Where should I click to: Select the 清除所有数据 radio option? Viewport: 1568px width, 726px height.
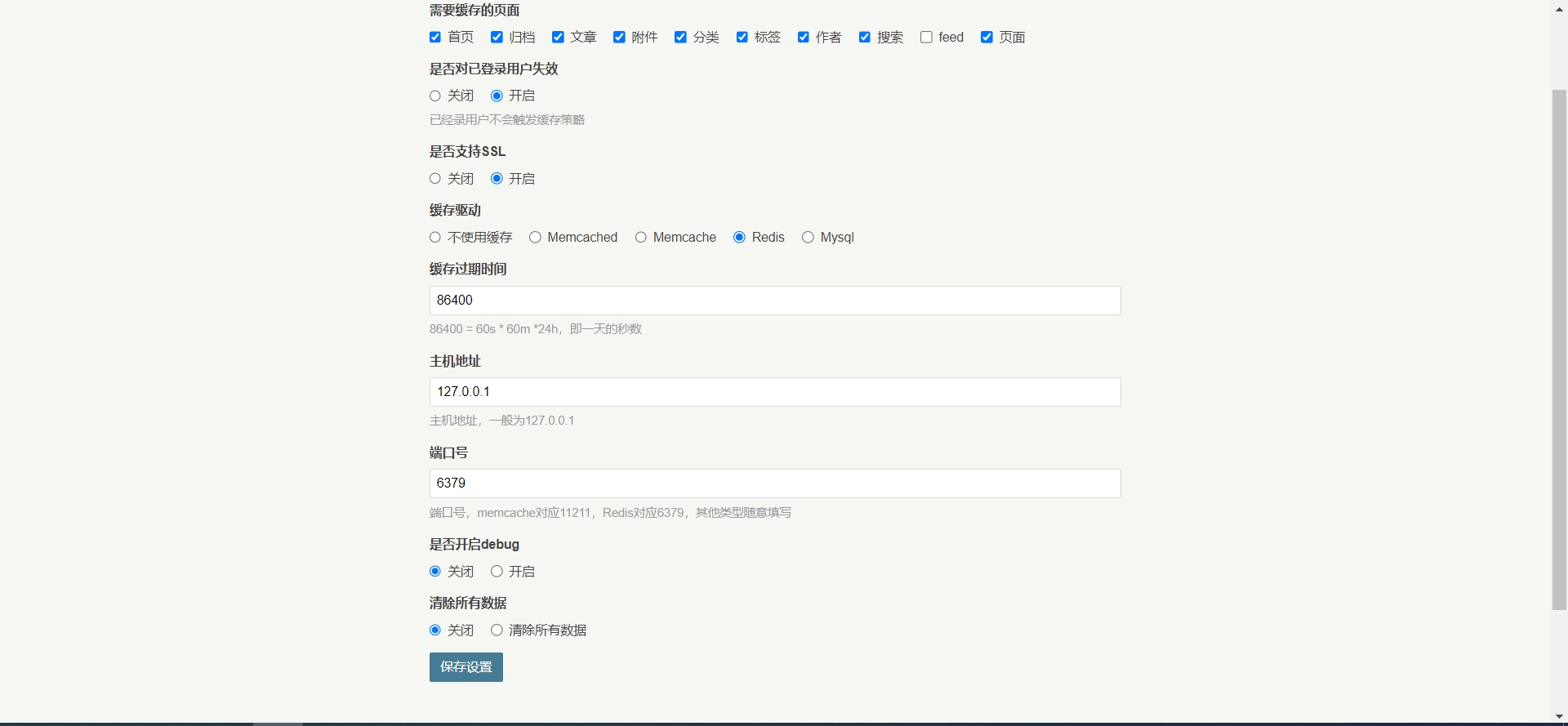497,630
